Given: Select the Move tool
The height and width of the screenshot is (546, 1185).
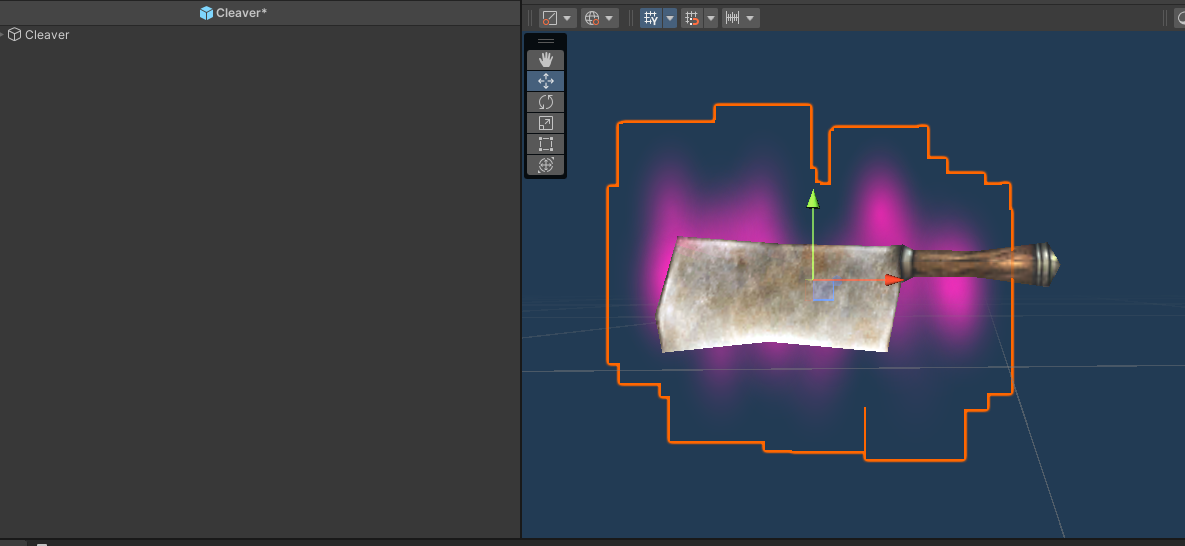Looking at the screenshot, I should click(546, 81).
